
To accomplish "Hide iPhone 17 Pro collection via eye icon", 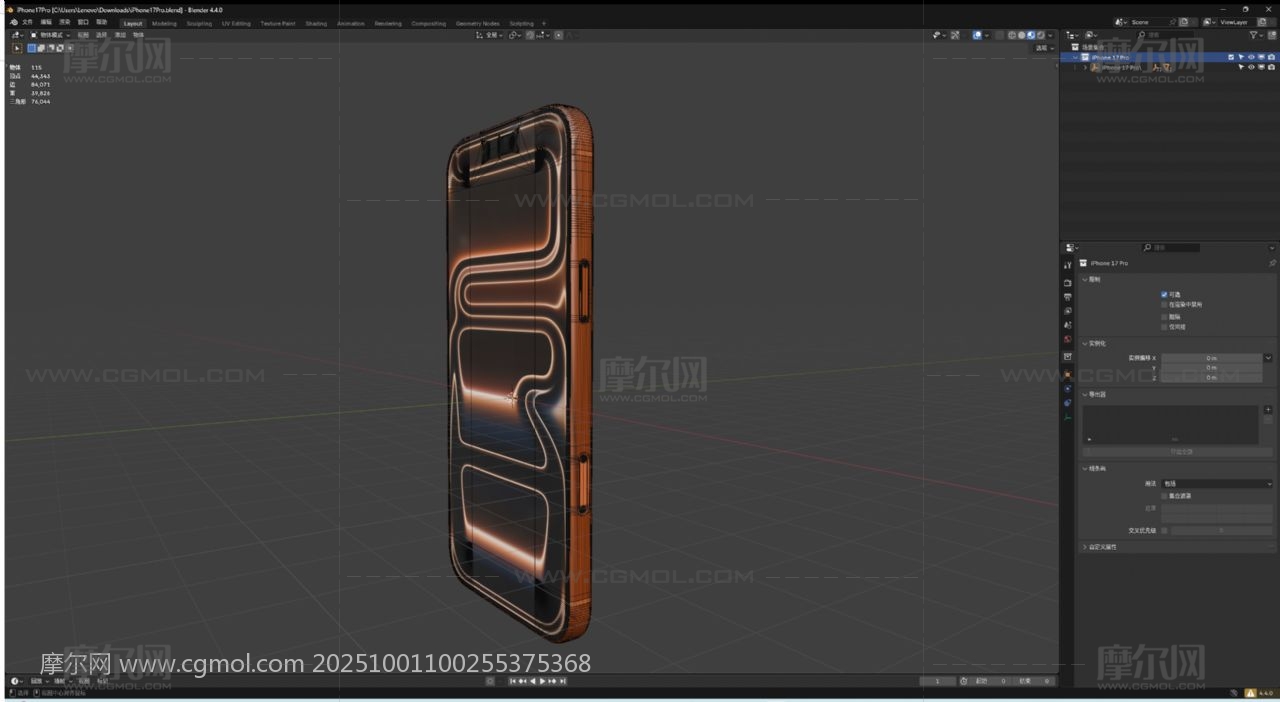I will (x=1250, y=57).
